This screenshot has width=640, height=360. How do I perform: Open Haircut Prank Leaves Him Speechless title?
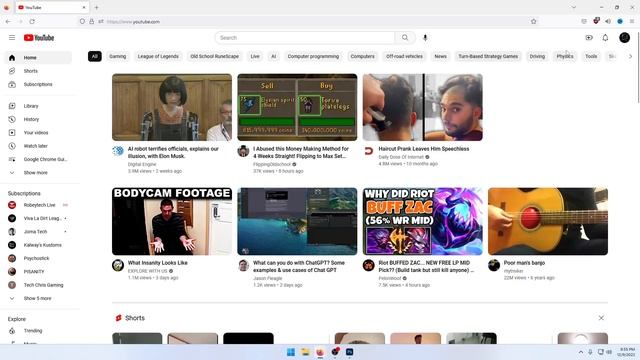pos(424,149)
